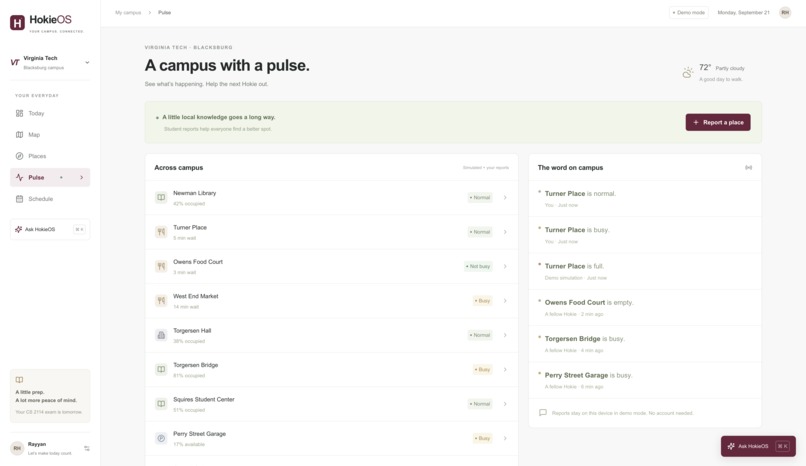The height and width of the screenshot is (466, 806).
Task: Click the Today grid icon
Action: coord(19,113)
